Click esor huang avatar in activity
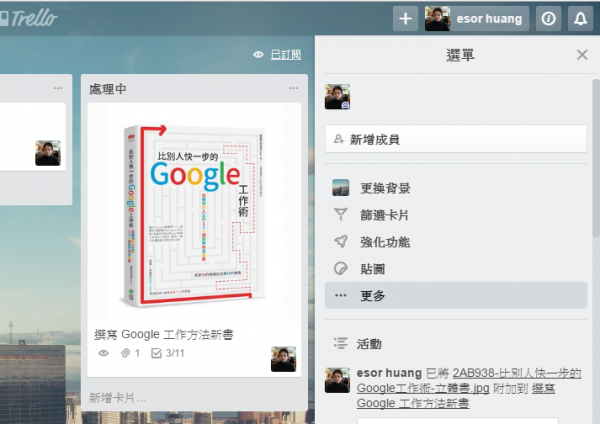Viewport: 600px width, 424px height. pyautogui.click(x=338, y=380)
